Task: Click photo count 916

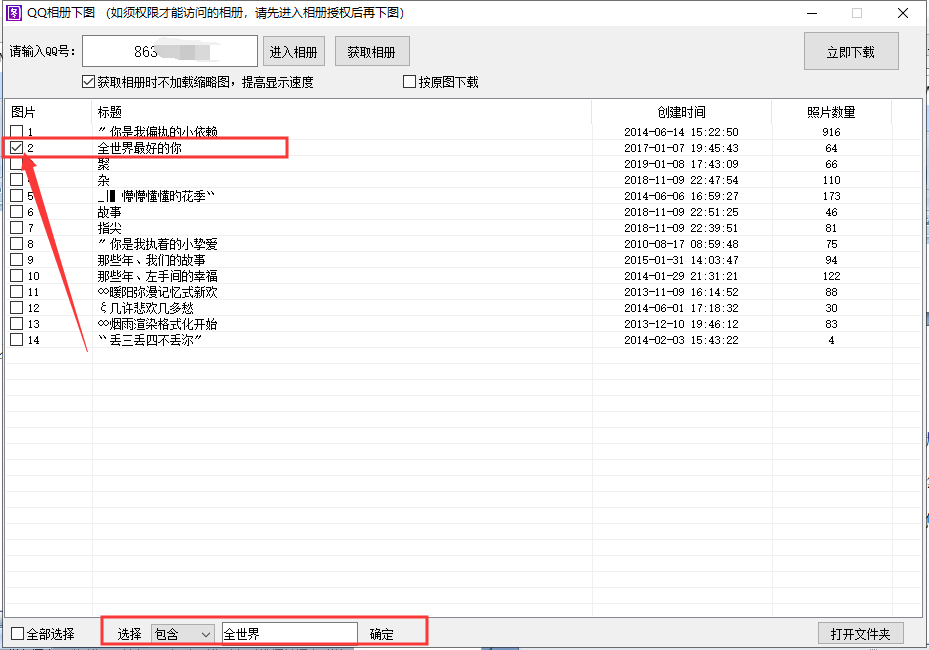Action: point(831,132)
